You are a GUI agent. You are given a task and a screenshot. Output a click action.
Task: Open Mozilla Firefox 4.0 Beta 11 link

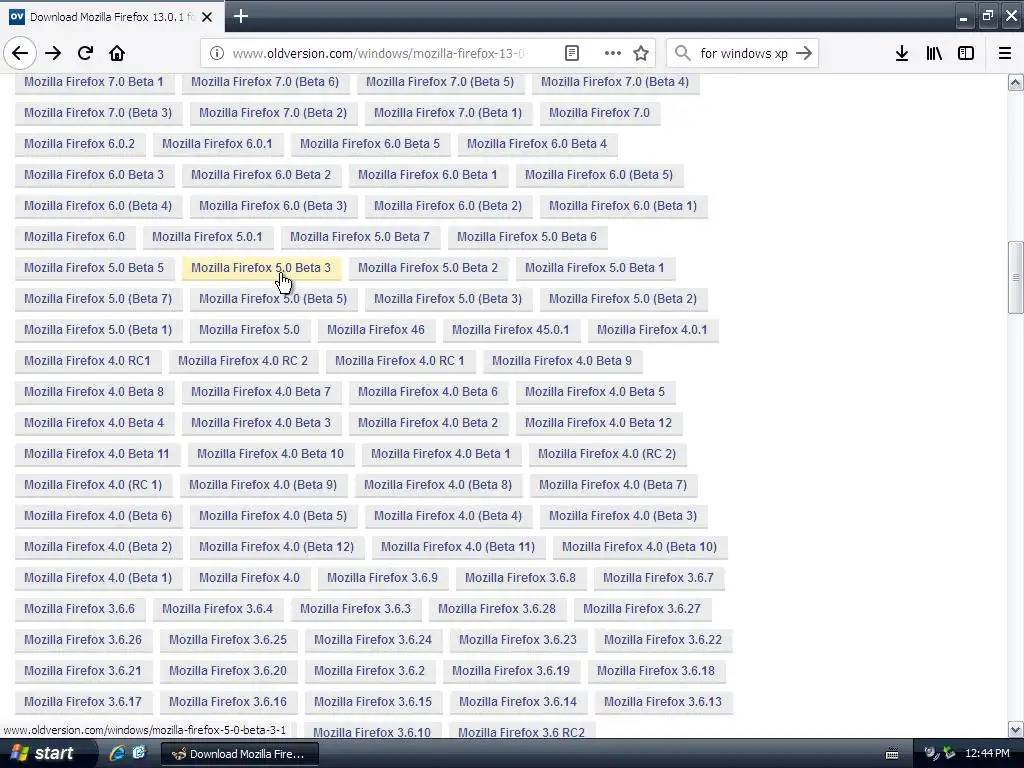[97, 454]
